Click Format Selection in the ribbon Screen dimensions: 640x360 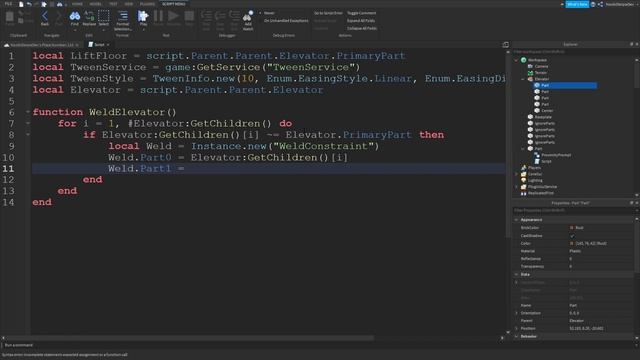[122, 20]
